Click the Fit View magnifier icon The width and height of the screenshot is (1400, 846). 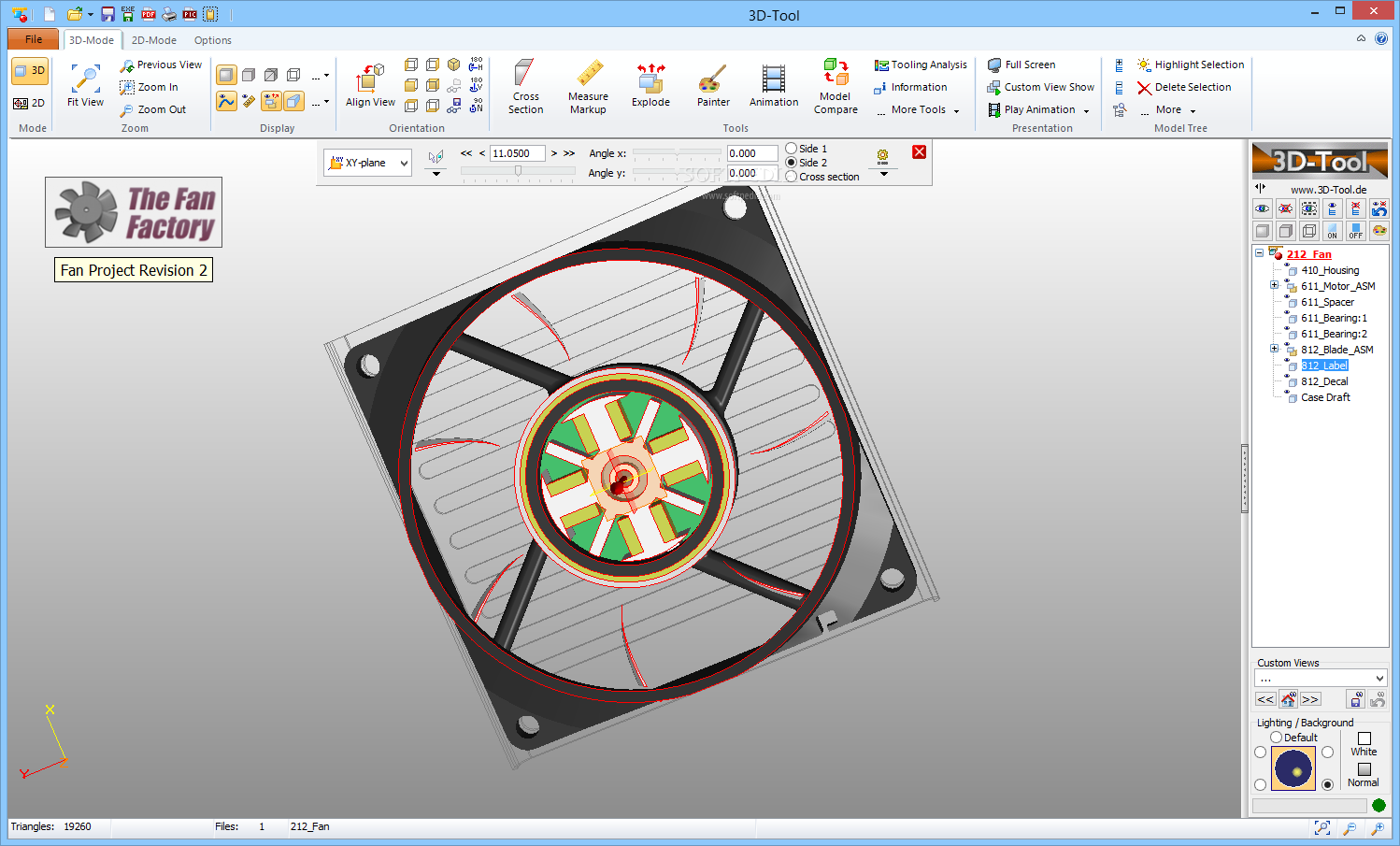(85, 79)
